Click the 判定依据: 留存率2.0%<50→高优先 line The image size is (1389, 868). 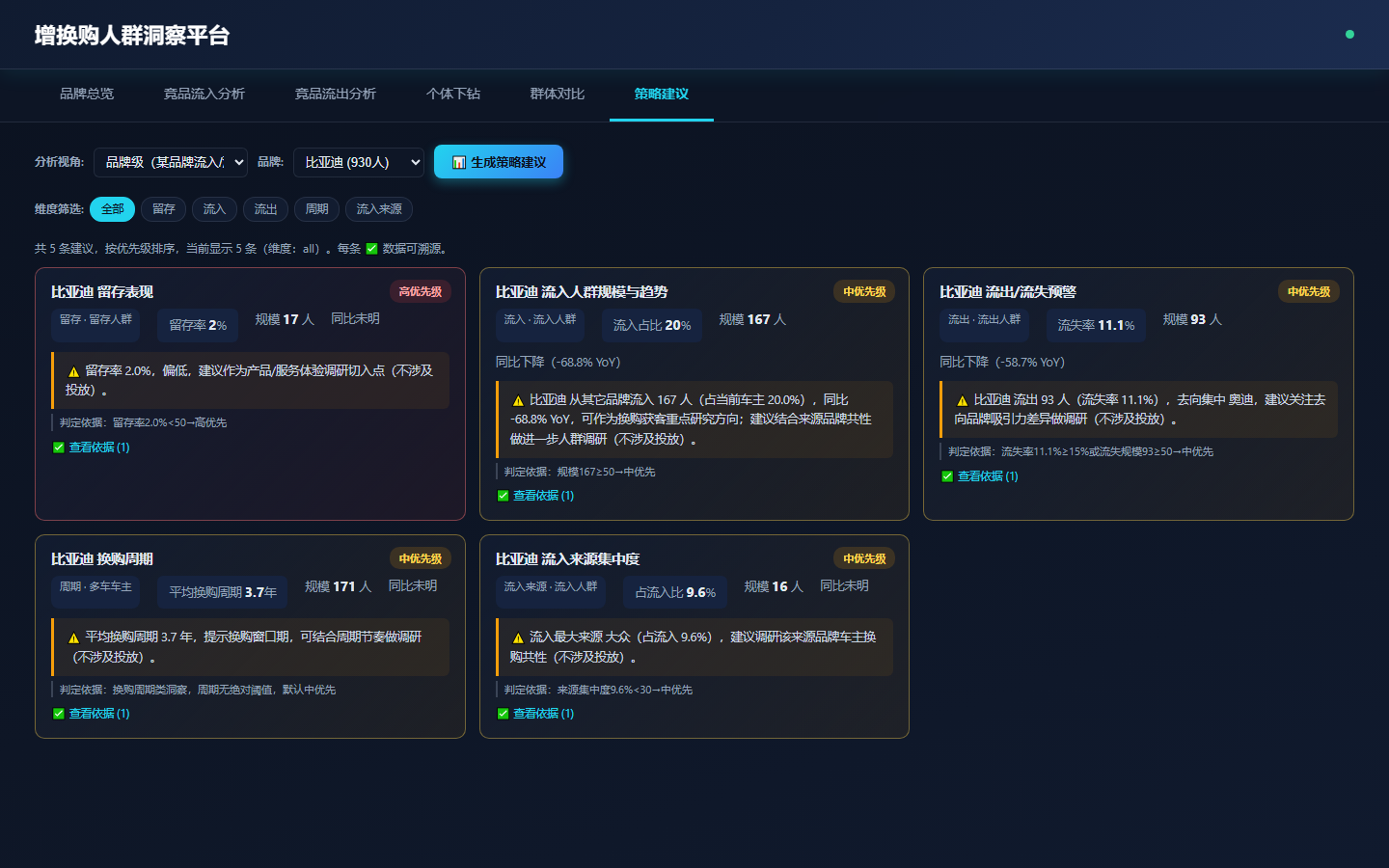click(144, 422)
